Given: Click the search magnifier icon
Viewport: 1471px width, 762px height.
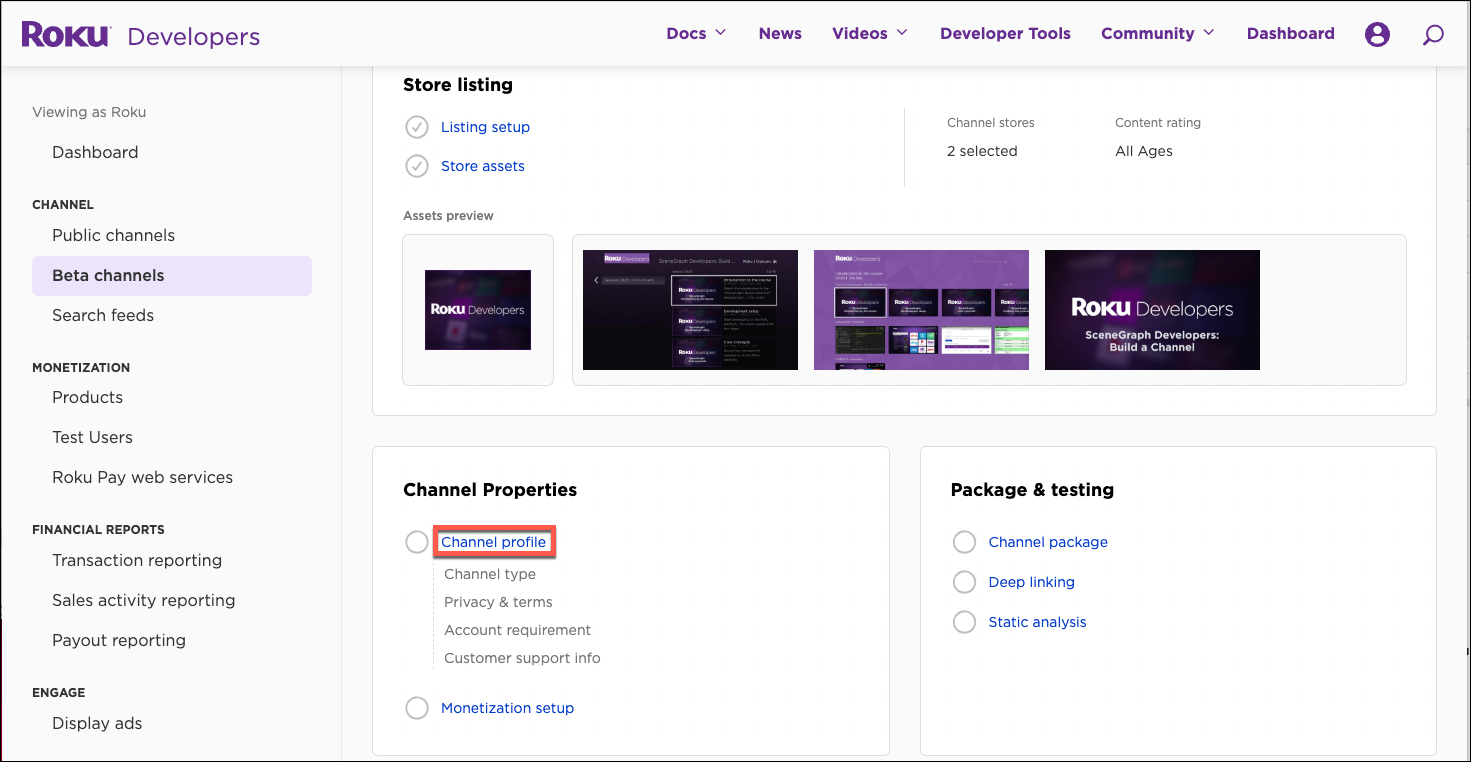Looking at the screenshot, I should pos(1433,35).
